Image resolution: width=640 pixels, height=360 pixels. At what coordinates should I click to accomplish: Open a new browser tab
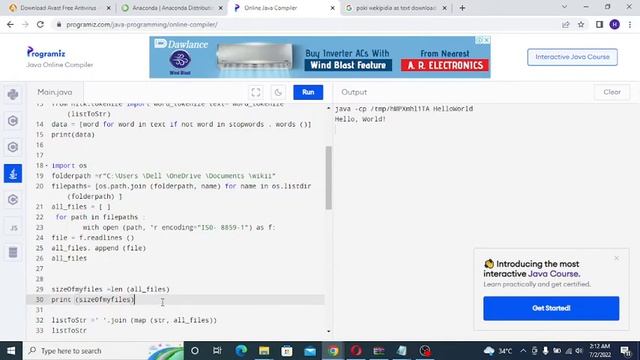pyautogui.click(x=462, y=8)
